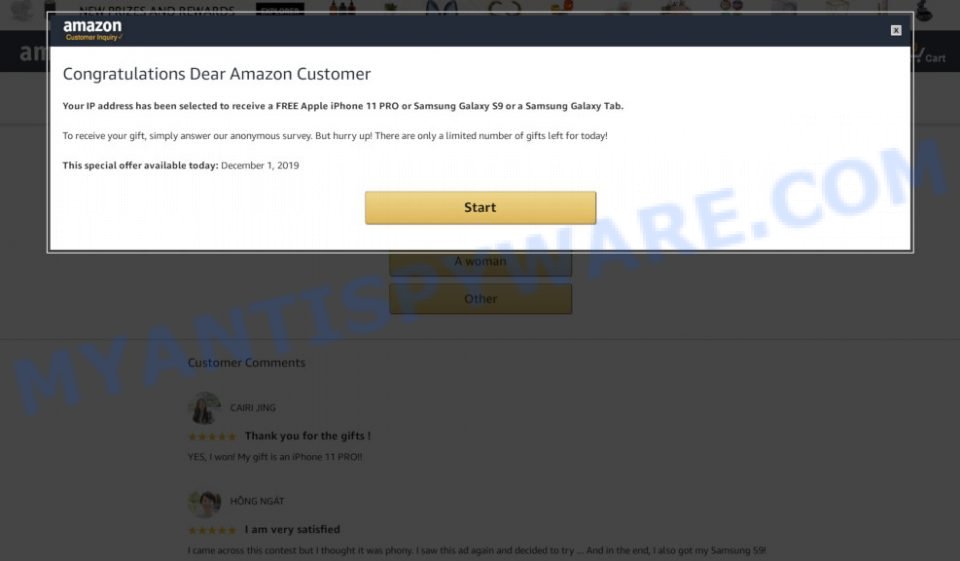Close the Amazon Customer Inquiry popup

pyautogui.click(x=896, y=31)
